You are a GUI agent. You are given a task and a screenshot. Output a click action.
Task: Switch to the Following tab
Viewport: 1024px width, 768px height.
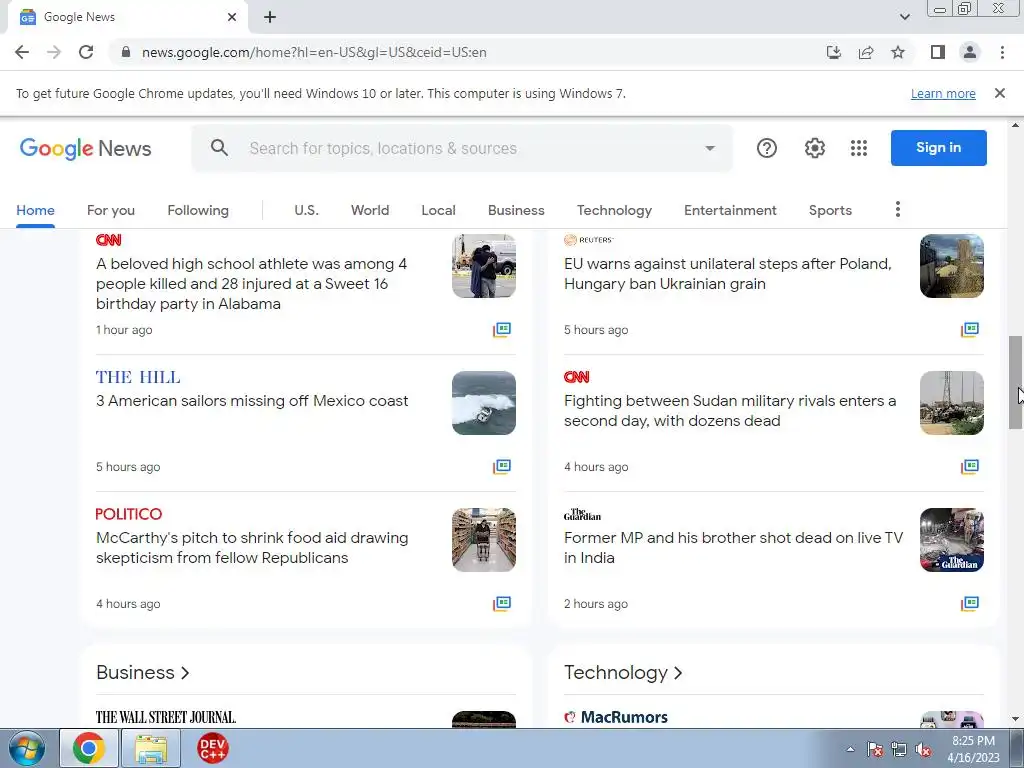[198, 210]
